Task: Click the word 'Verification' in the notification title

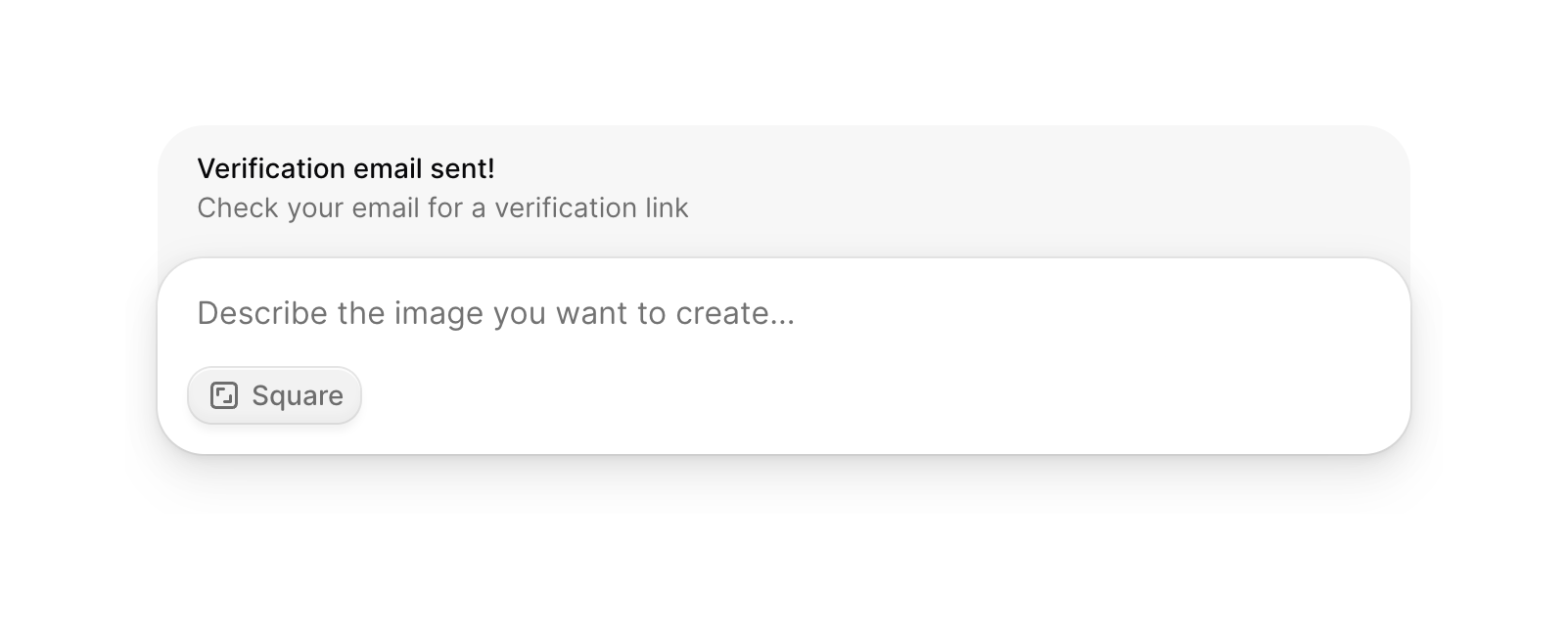Action: (x=256, y=168)
